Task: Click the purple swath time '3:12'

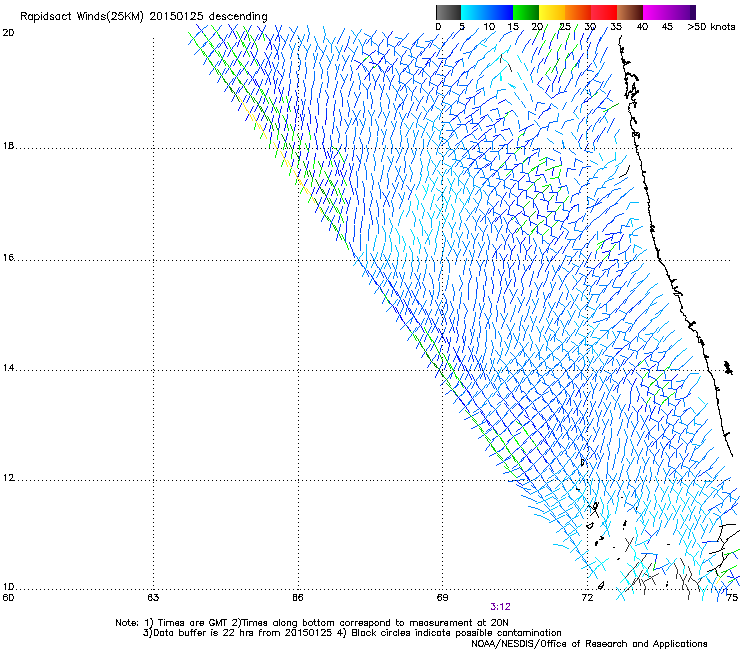Action: 500,607
